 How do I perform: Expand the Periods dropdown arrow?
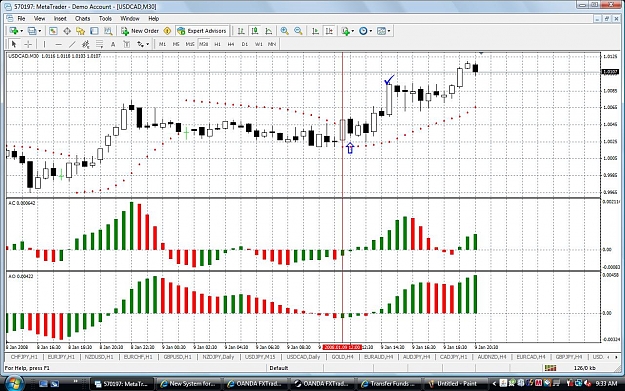tap(371, 31)
